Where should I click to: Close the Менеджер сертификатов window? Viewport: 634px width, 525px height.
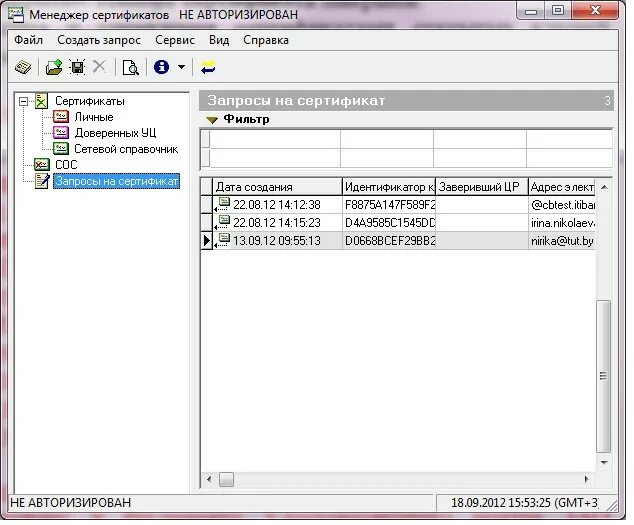[595, 11]
